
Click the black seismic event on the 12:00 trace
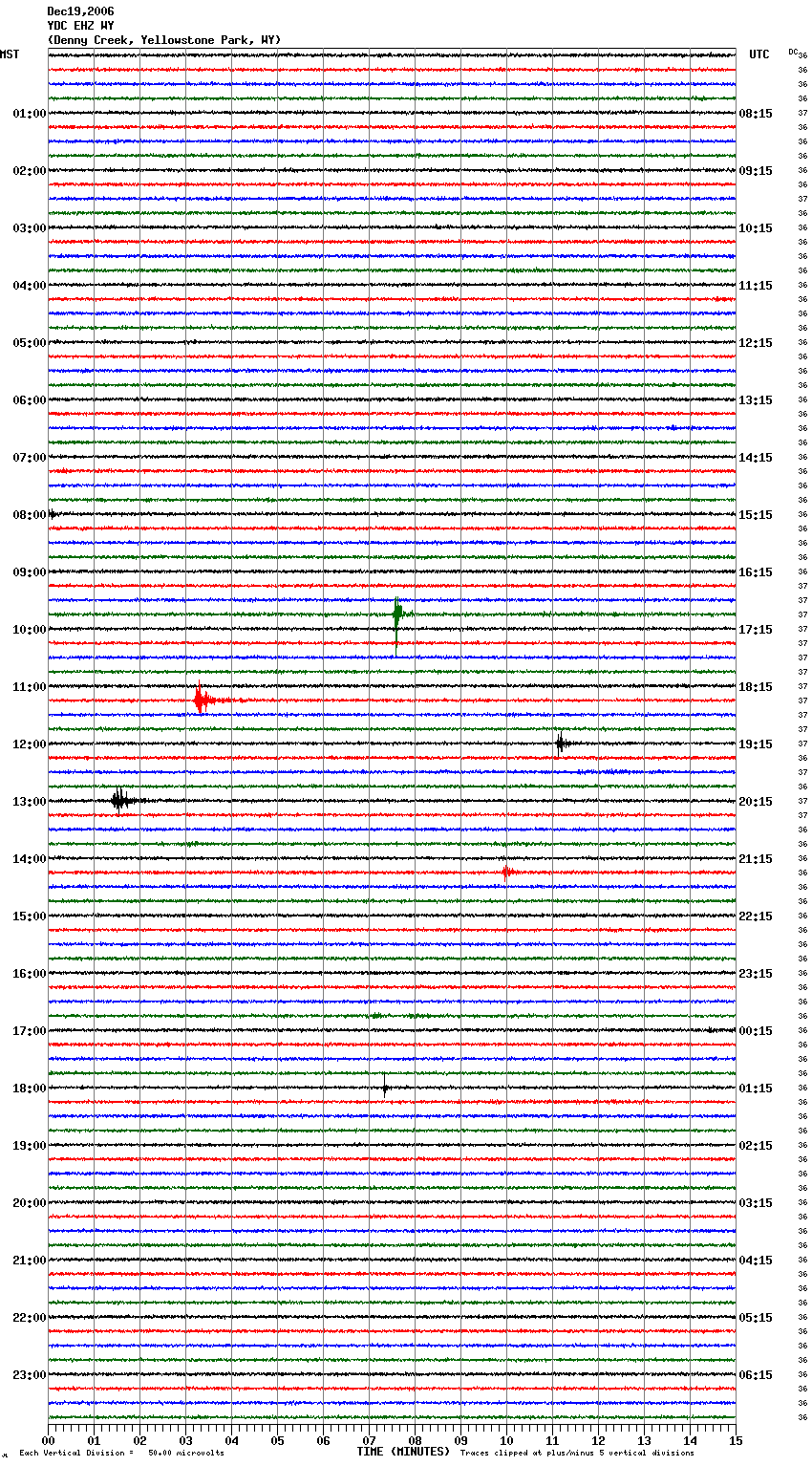[x=562, y=744]
